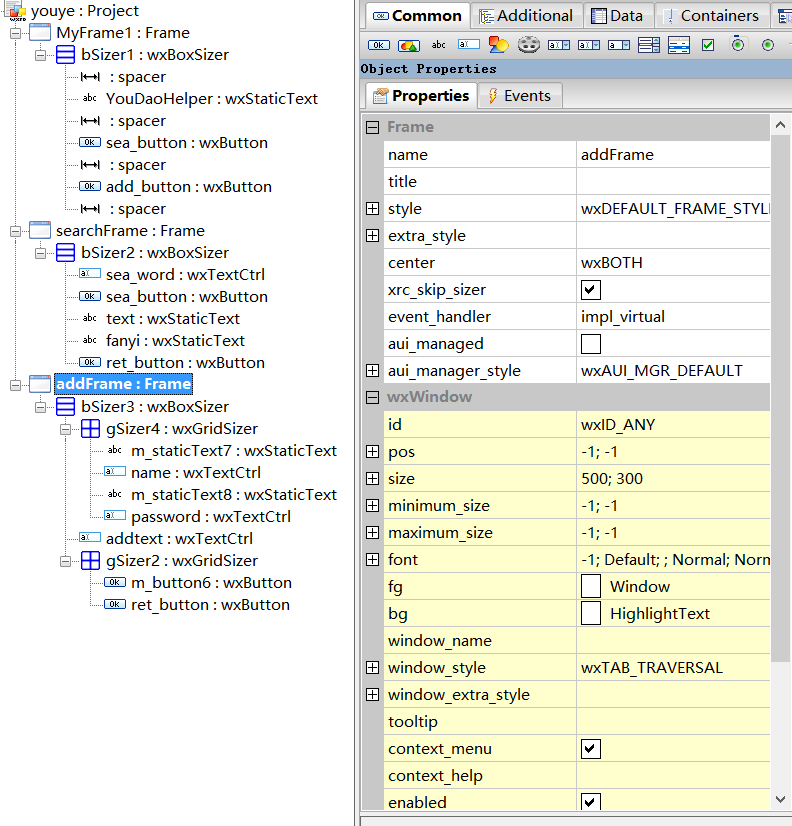
Task: Click the searchFrame frame icon in tree
Action: coord(40,231)
